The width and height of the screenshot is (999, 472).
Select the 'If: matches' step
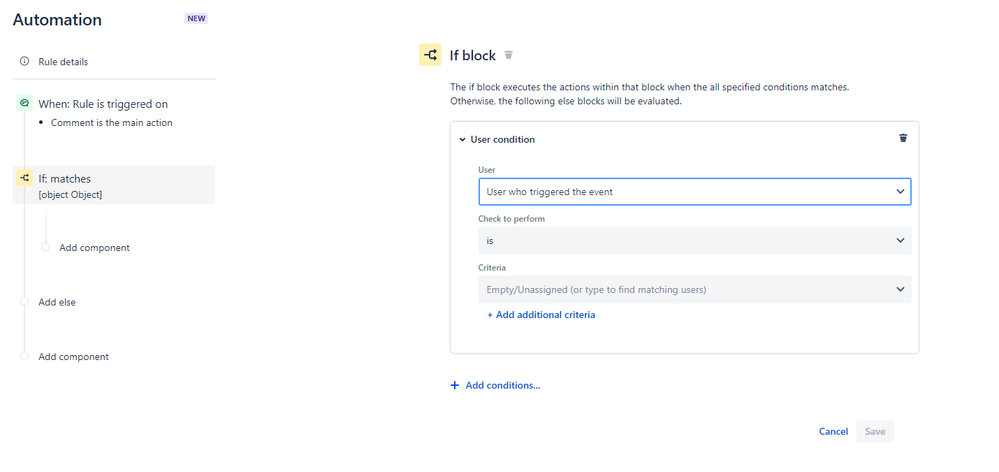(x=113, y=185)
